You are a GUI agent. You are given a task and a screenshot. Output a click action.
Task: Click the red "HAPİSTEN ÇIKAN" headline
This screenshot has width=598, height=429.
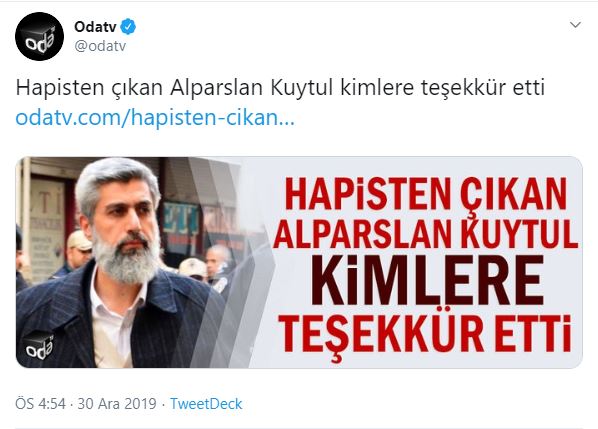point(425,194)
